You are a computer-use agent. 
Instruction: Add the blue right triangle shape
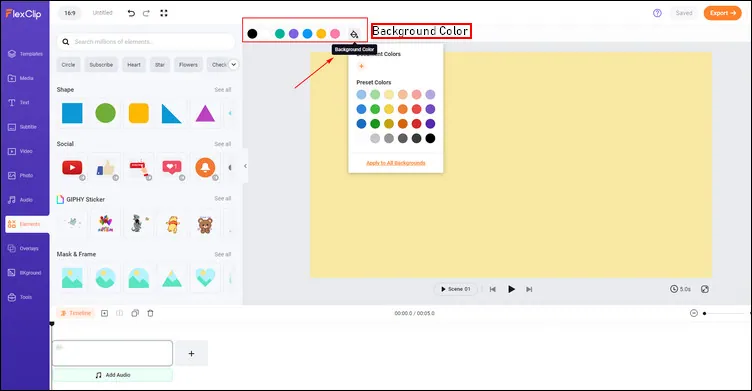pos(172,114)
